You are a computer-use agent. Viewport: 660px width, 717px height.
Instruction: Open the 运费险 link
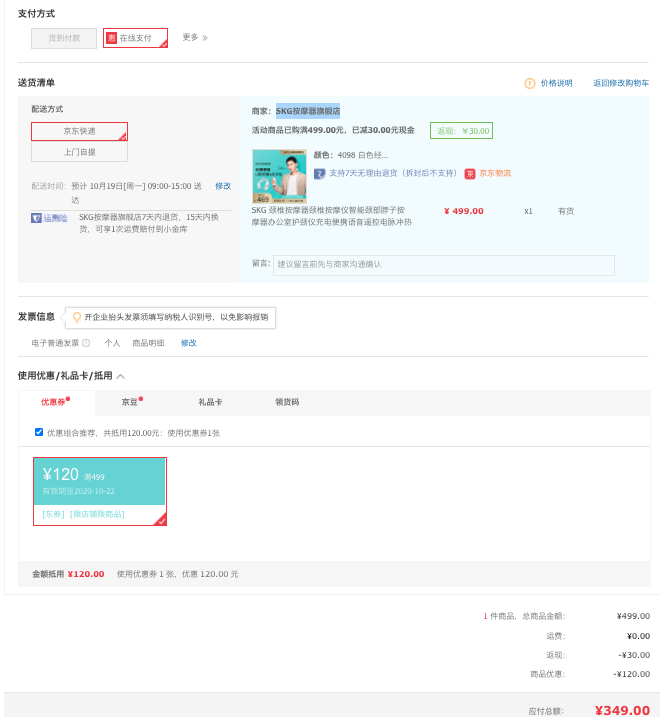click(55, 218)
